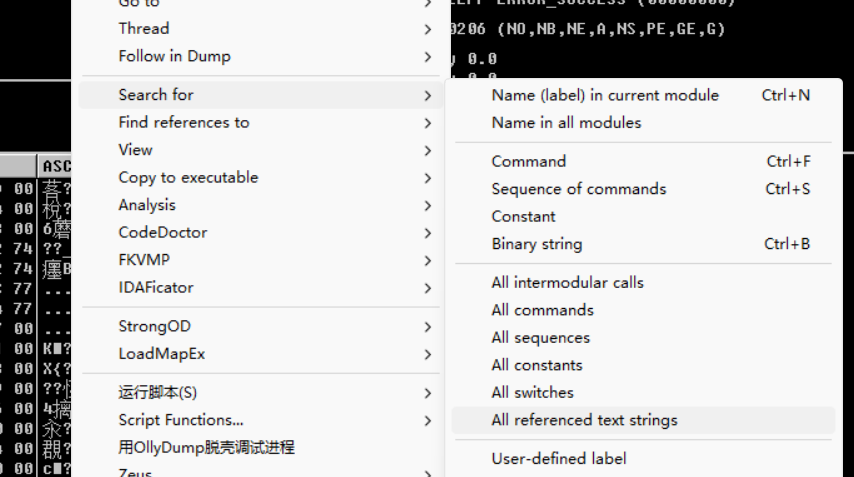Expand the Follow in Dump submenu arrow
The width and height of the screenshot is (854, 477).
428,57
